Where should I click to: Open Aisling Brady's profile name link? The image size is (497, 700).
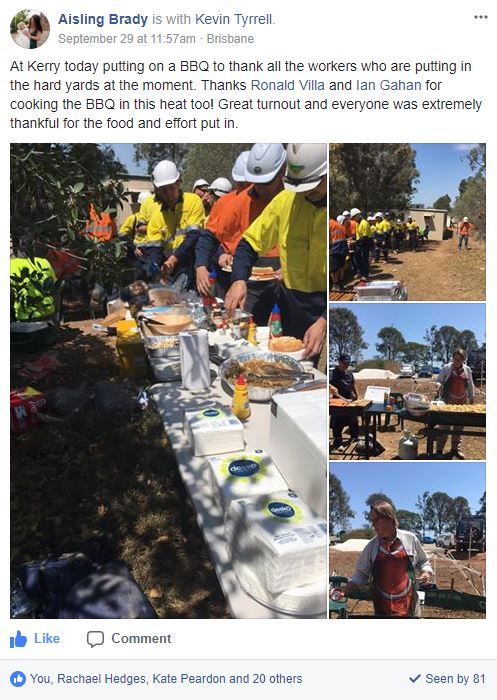click(103, 19)
